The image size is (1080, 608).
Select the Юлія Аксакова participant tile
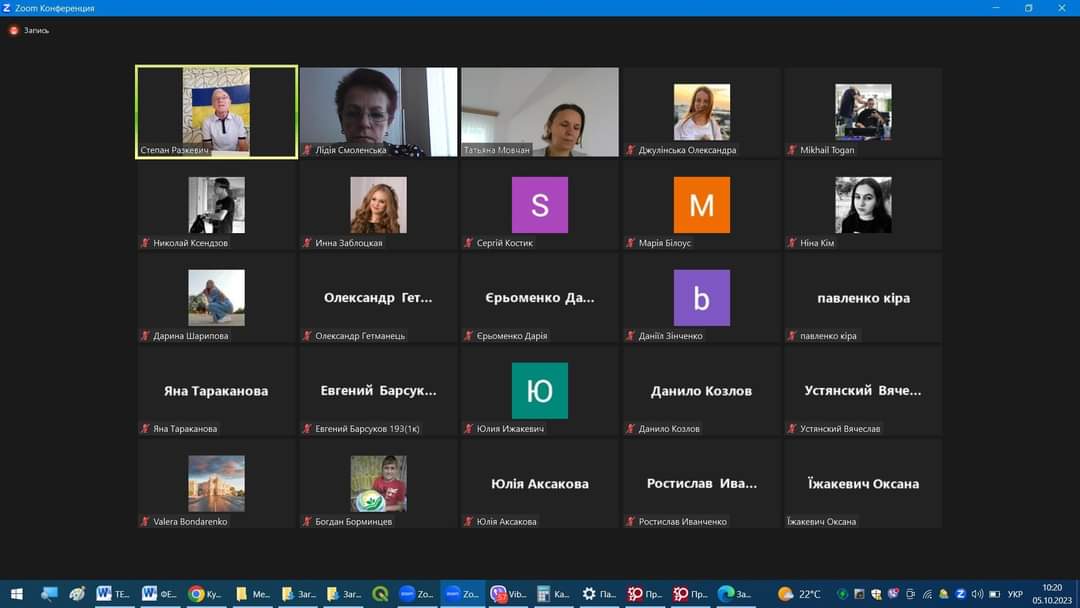coord(540,484)
